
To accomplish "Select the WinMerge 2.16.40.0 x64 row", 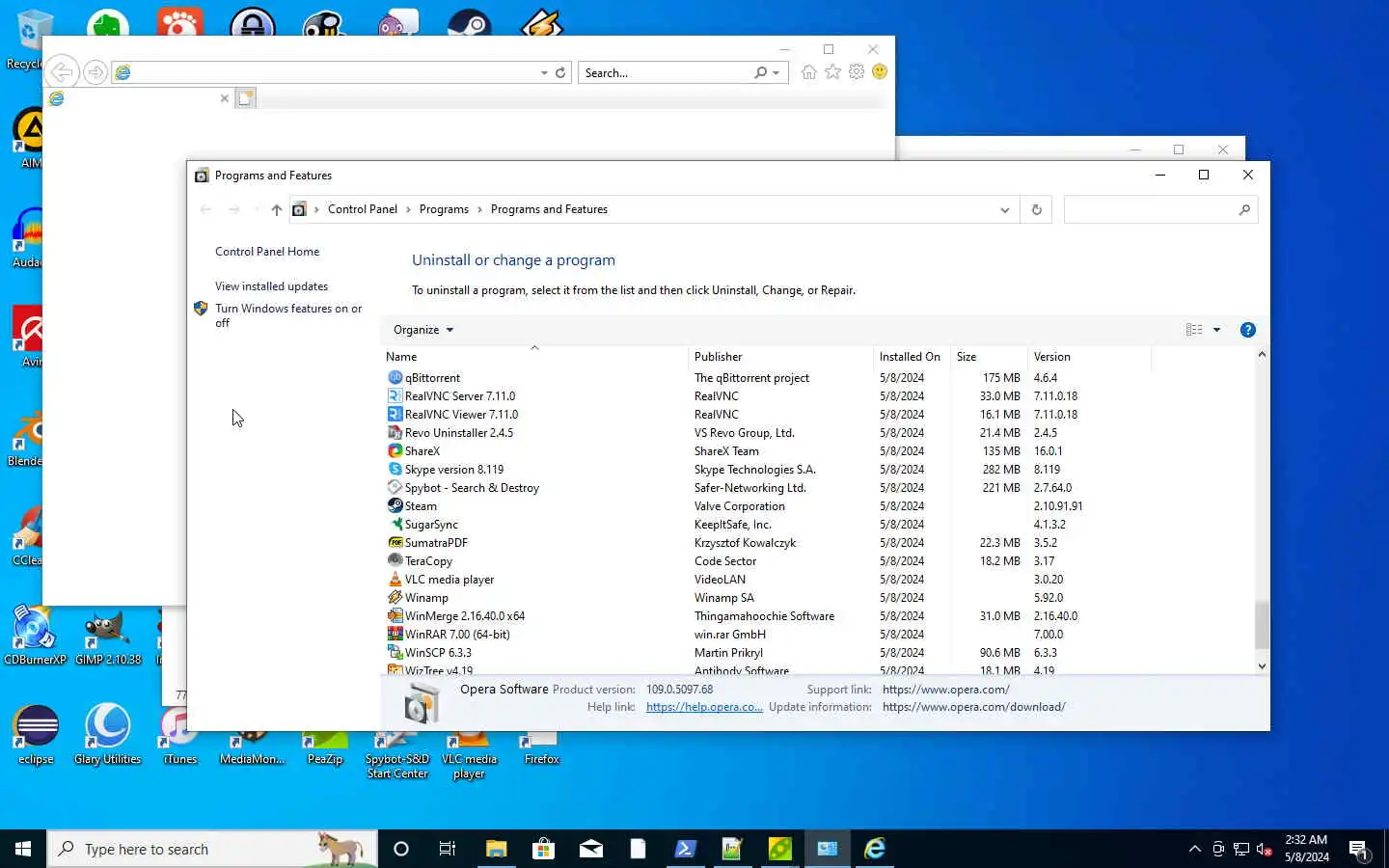I will coord(768,616).
